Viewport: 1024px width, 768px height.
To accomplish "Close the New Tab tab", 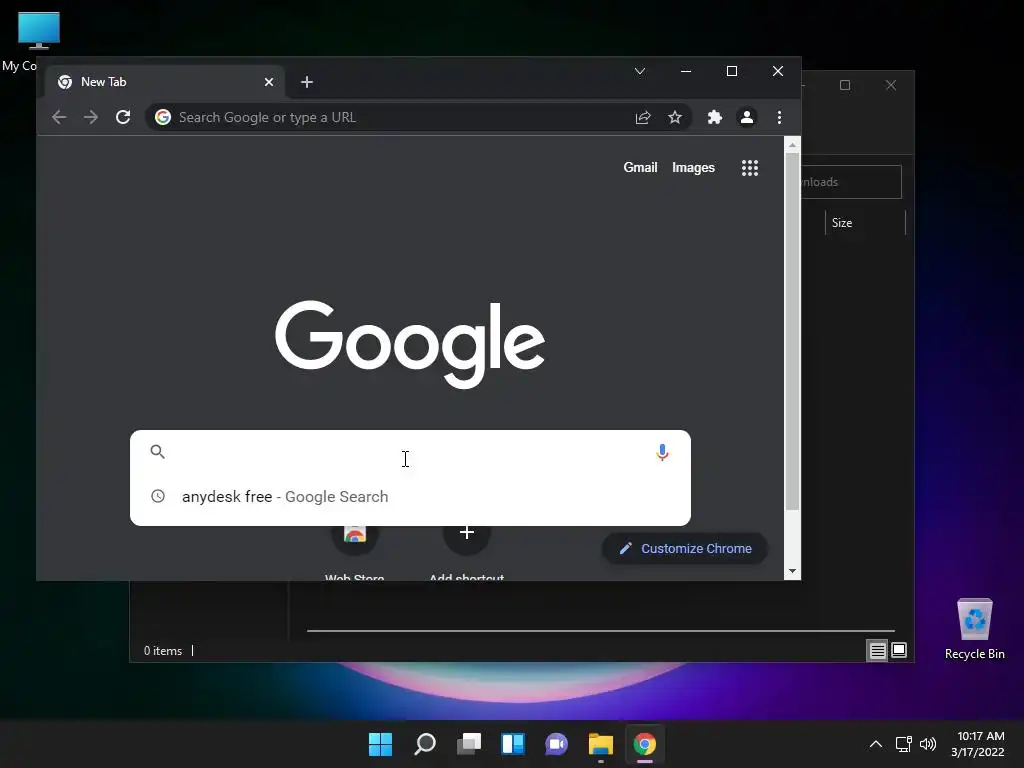I will pos(269,82).
